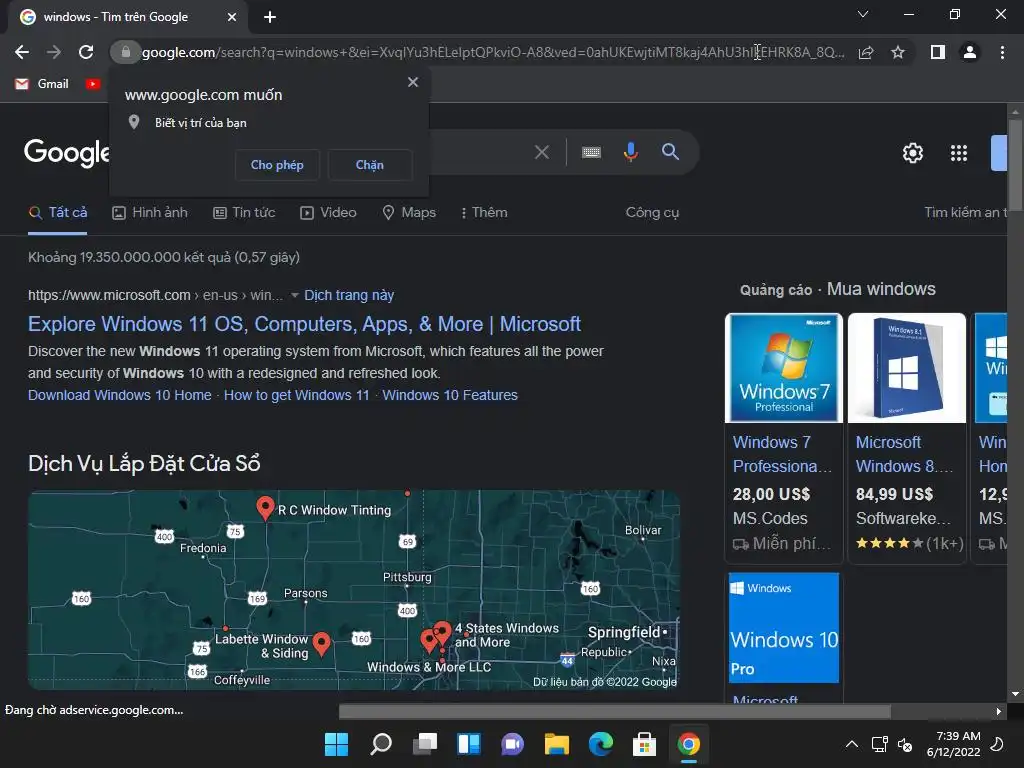Open taskbar Search
The width and height of the screenshot is (1024, 768).
[381, 744]
